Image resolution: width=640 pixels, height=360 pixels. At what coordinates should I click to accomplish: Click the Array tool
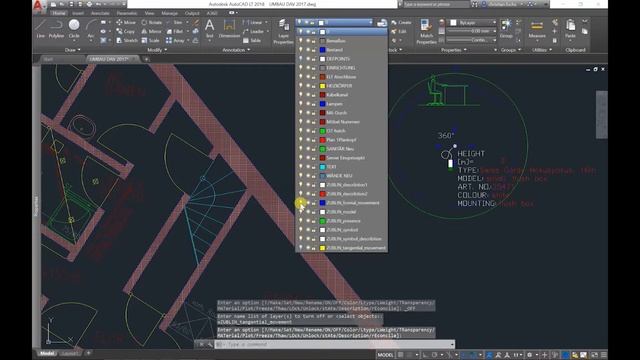click(176, 40)
